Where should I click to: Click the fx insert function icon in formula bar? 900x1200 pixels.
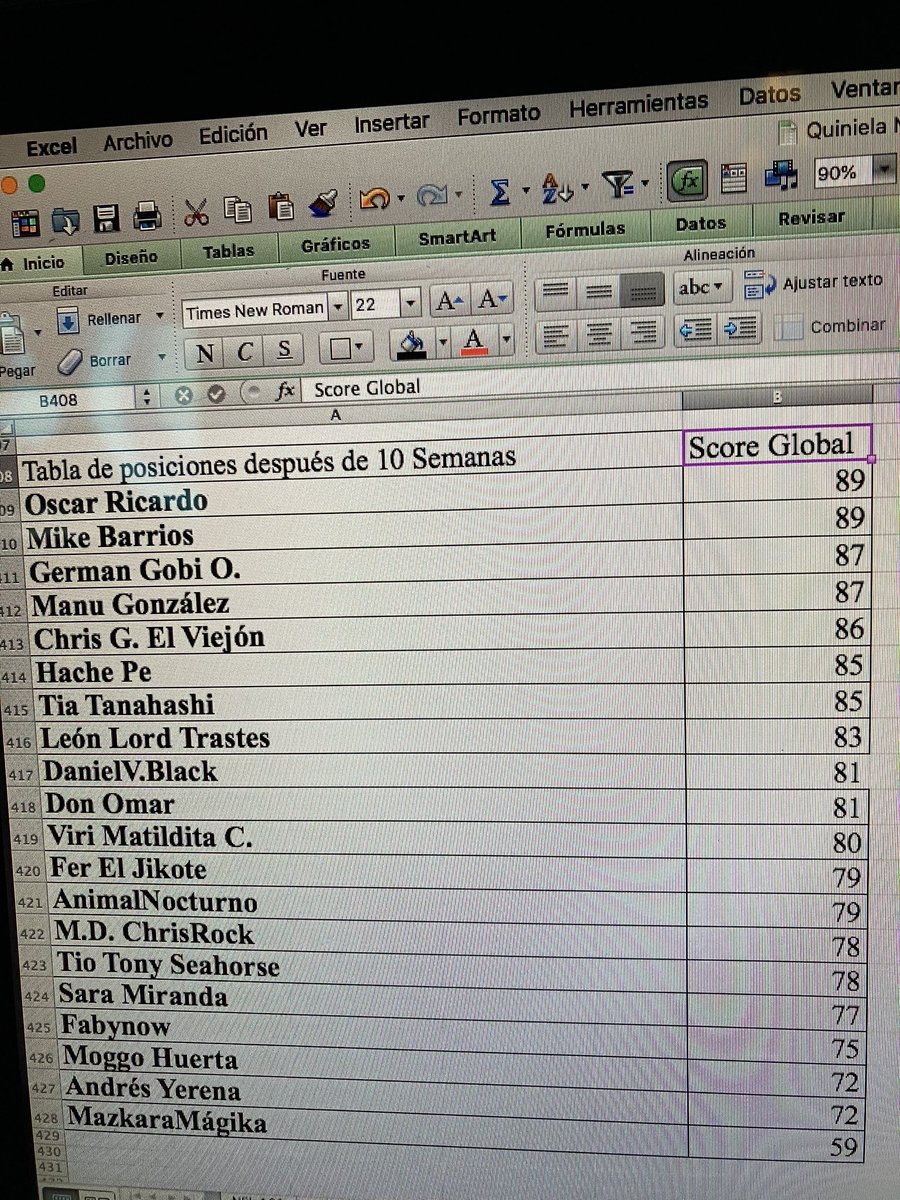286,390
